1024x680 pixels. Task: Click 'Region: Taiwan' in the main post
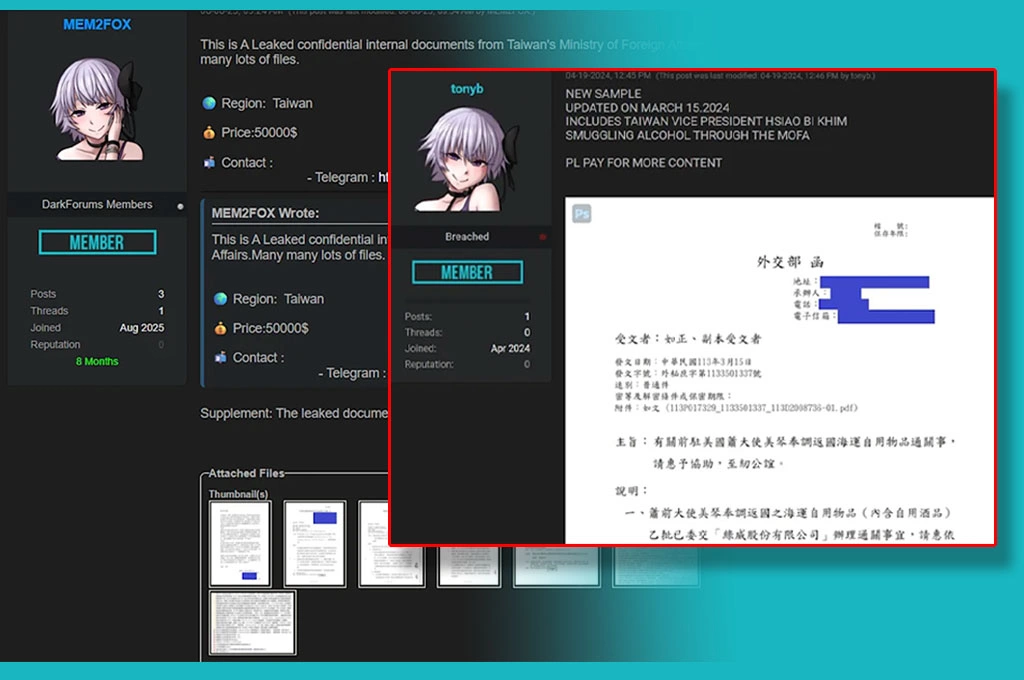(266, 103)
